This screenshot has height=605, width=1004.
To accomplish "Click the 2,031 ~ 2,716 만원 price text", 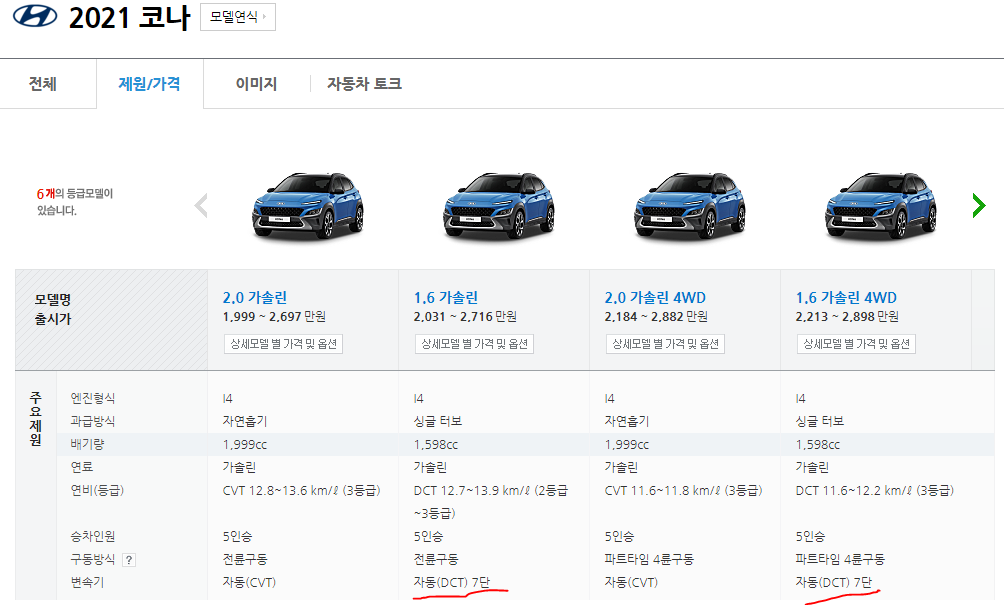I will (x=466, y=317).
